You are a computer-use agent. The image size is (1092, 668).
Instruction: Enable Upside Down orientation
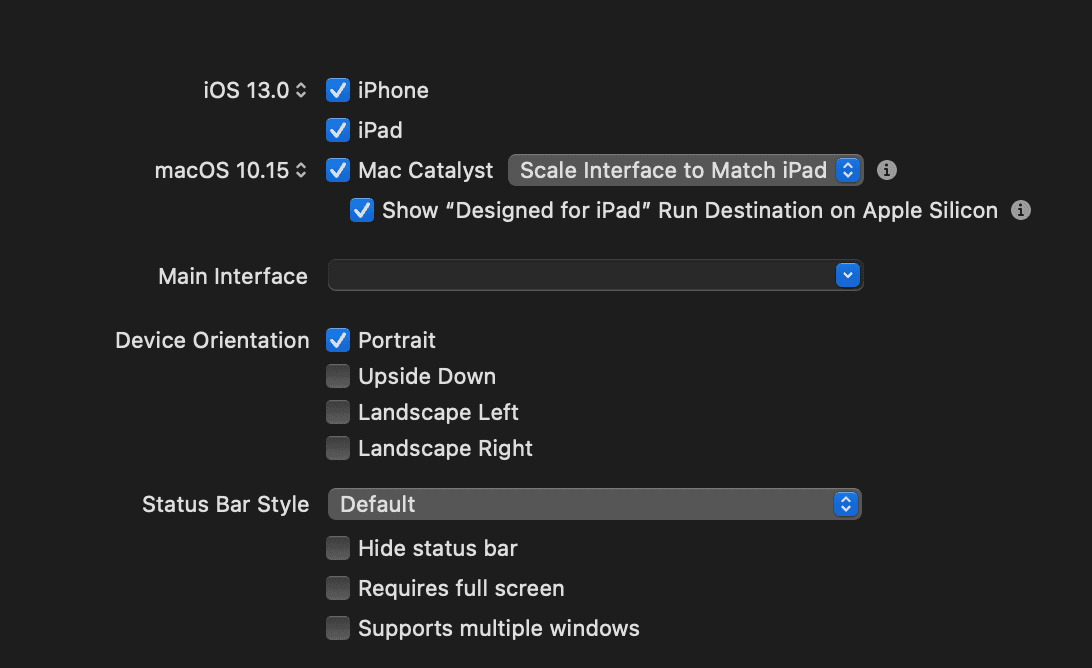pos(338,376)
